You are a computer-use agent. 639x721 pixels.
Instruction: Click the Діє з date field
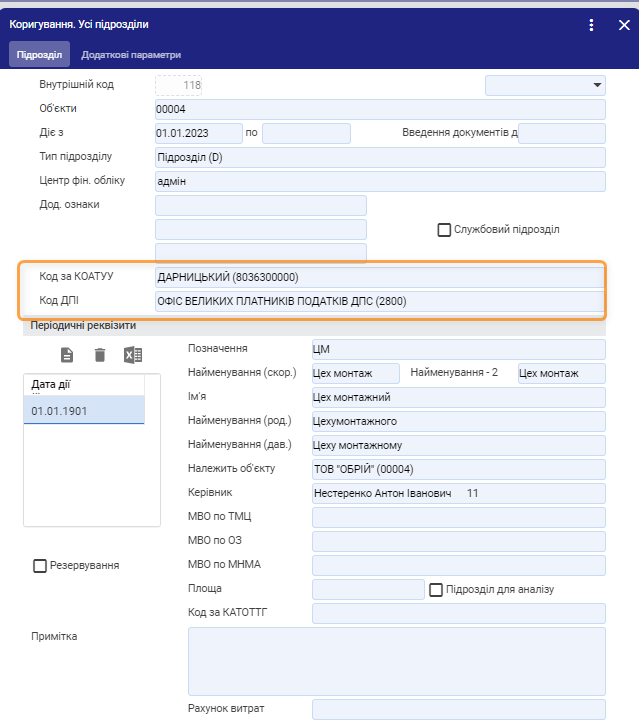coord(198,133)
